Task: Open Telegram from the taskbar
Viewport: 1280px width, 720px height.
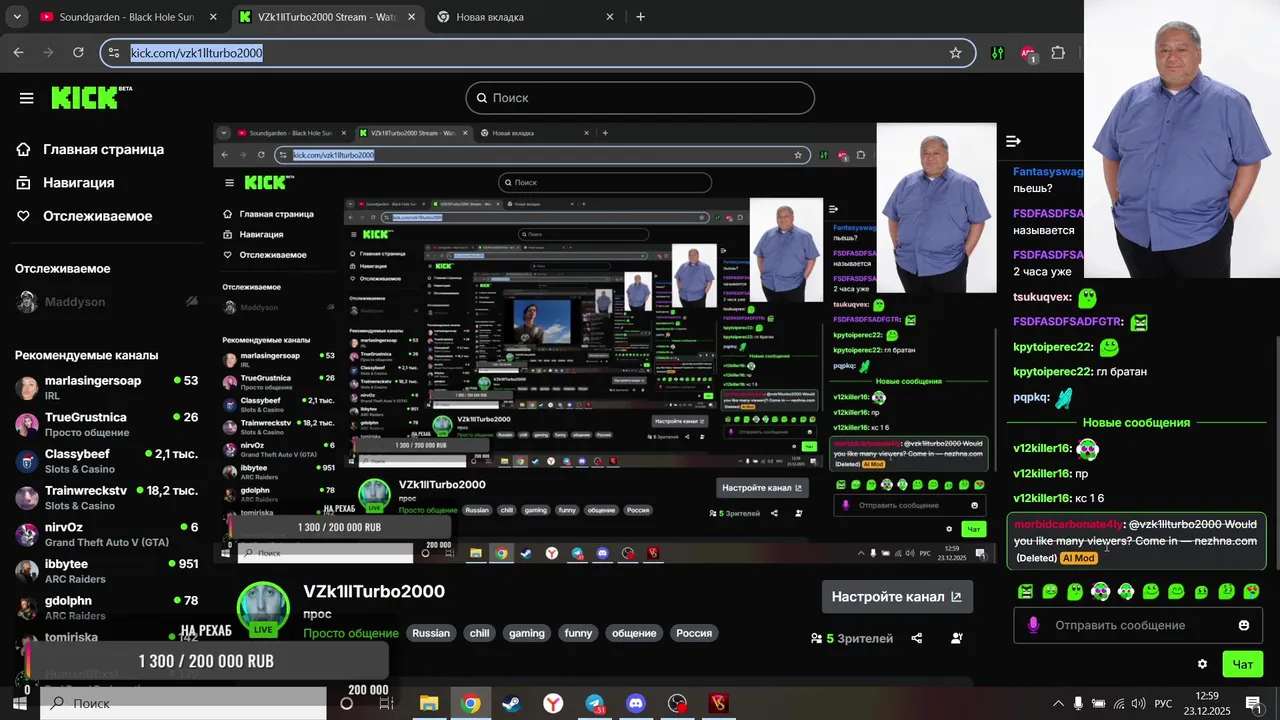Action: [x=595, y=704]
